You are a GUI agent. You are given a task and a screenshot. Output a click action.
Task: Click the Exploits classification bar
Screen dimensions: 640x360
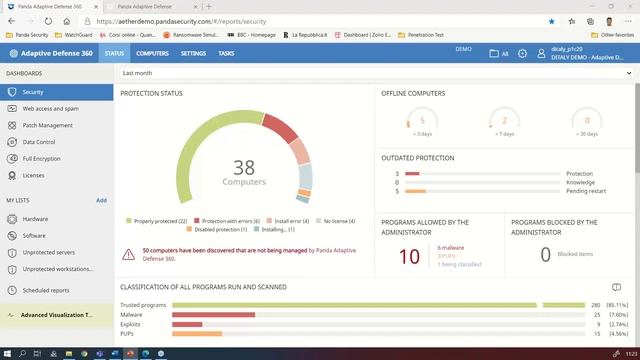point(187,324)
